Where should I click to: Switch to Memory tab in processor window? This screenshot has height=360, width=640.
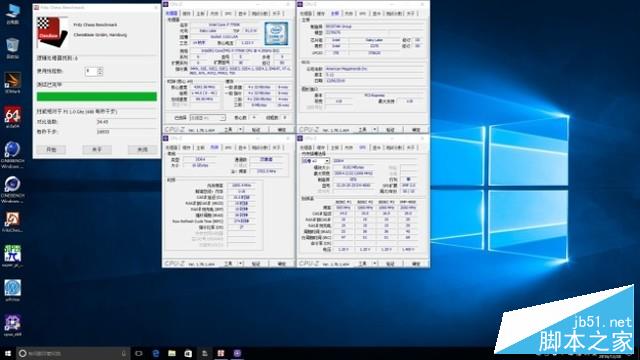pos(214,13)
